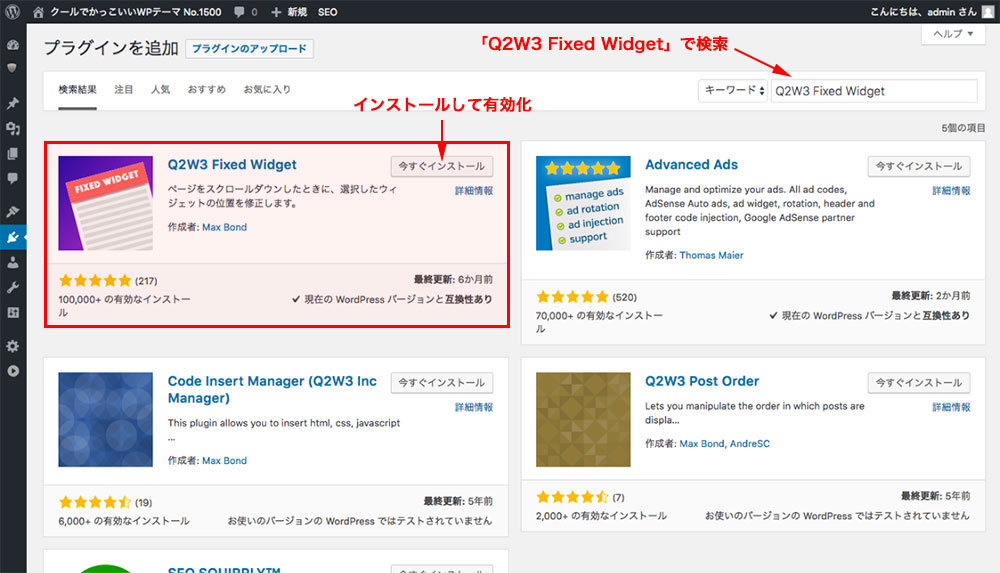Open the Q2W3 Post Order title link
This screenshot has height=573, width=1000.
(702, 381)
